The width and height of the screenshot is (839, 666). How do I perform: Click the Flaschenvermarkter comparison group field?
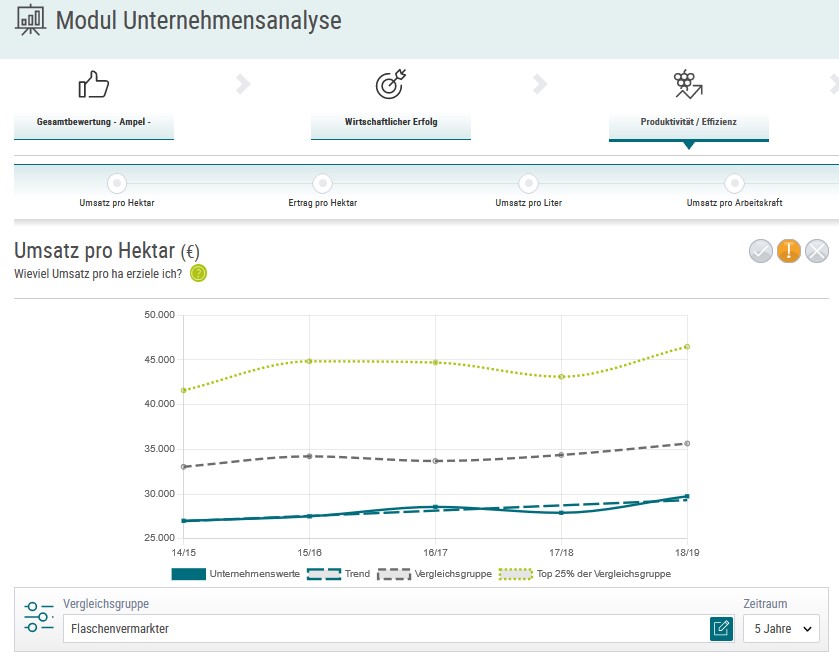[x=385, y=628]
